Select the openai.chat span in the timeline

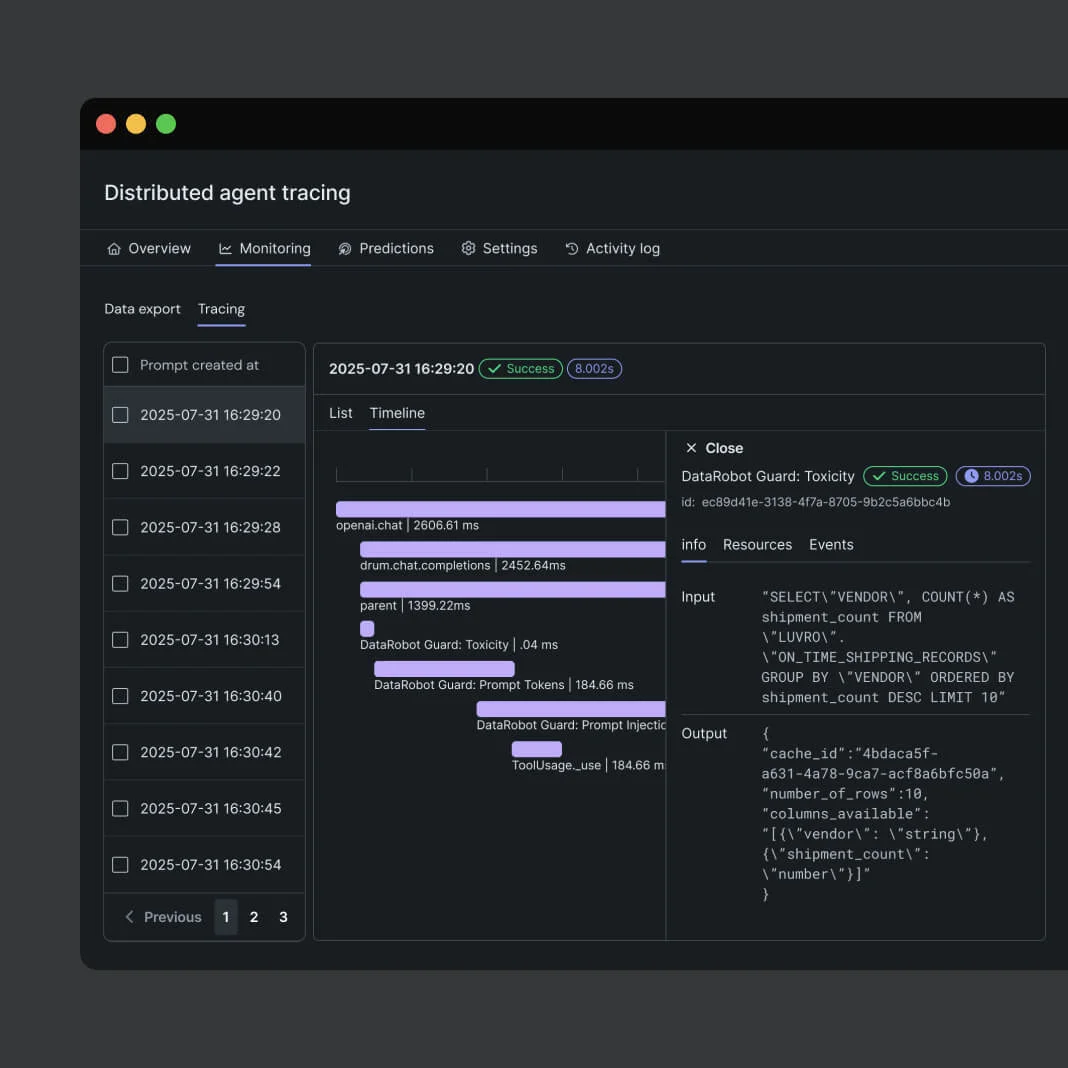[500, 508]
